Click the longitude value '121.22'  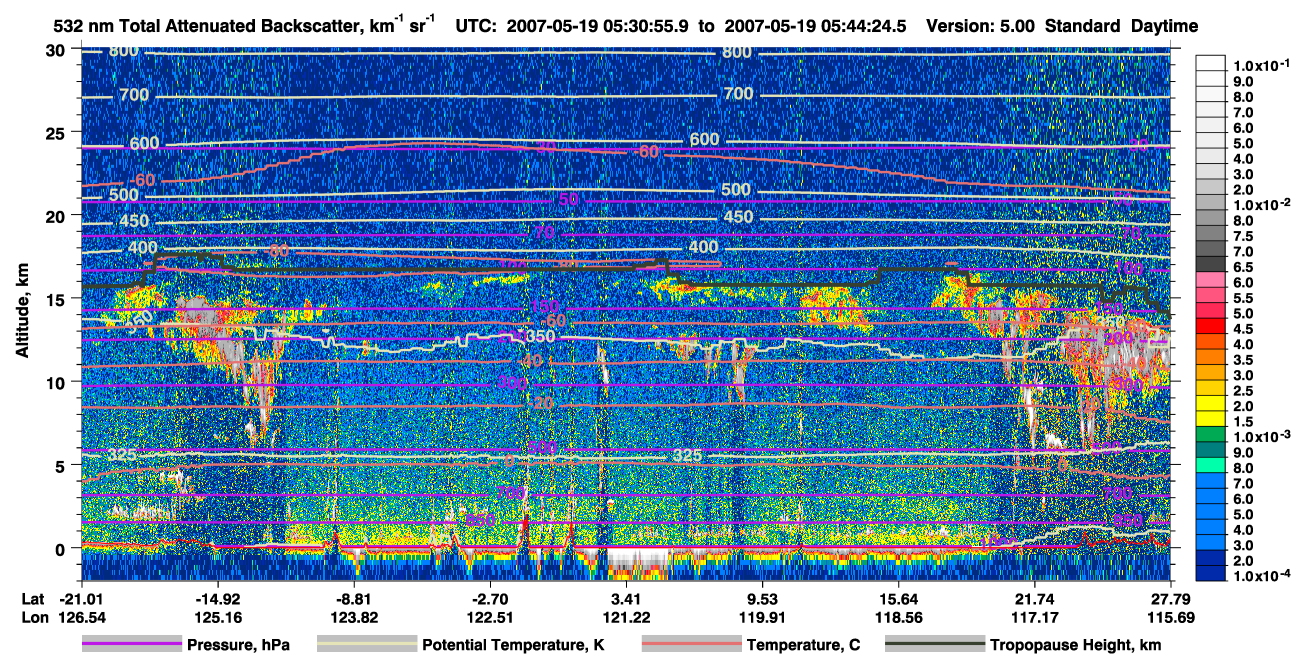click(627, 617)
